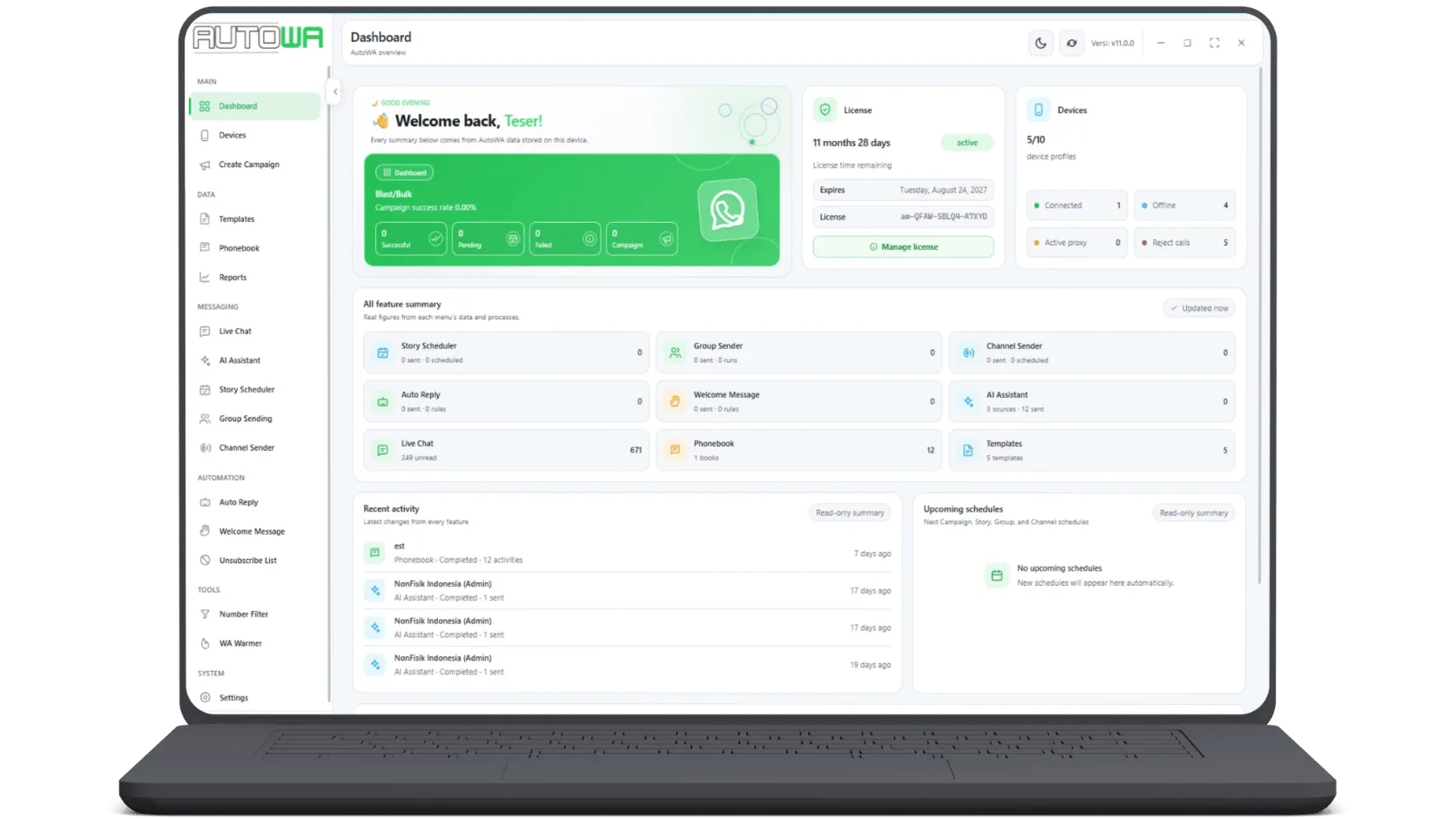Open Create Campaign in sidebar
Viewport: 1456px width, 819px height.
254,164
